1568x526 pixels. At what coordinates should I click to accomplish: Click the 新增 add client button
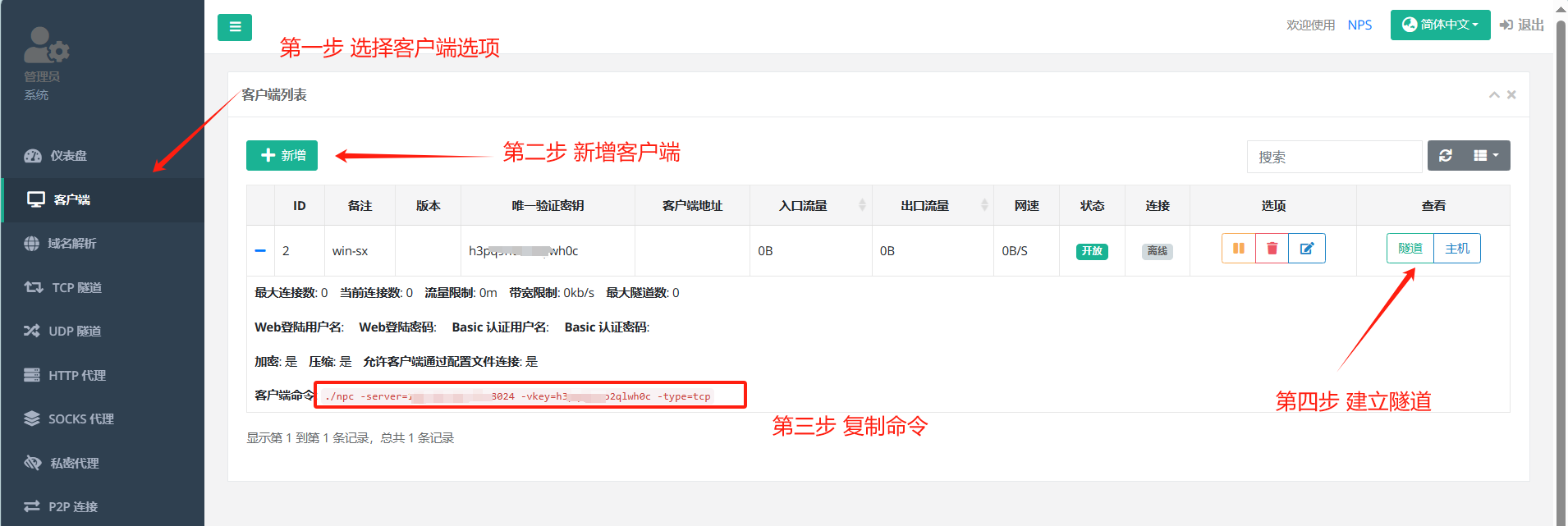[282, 155]
